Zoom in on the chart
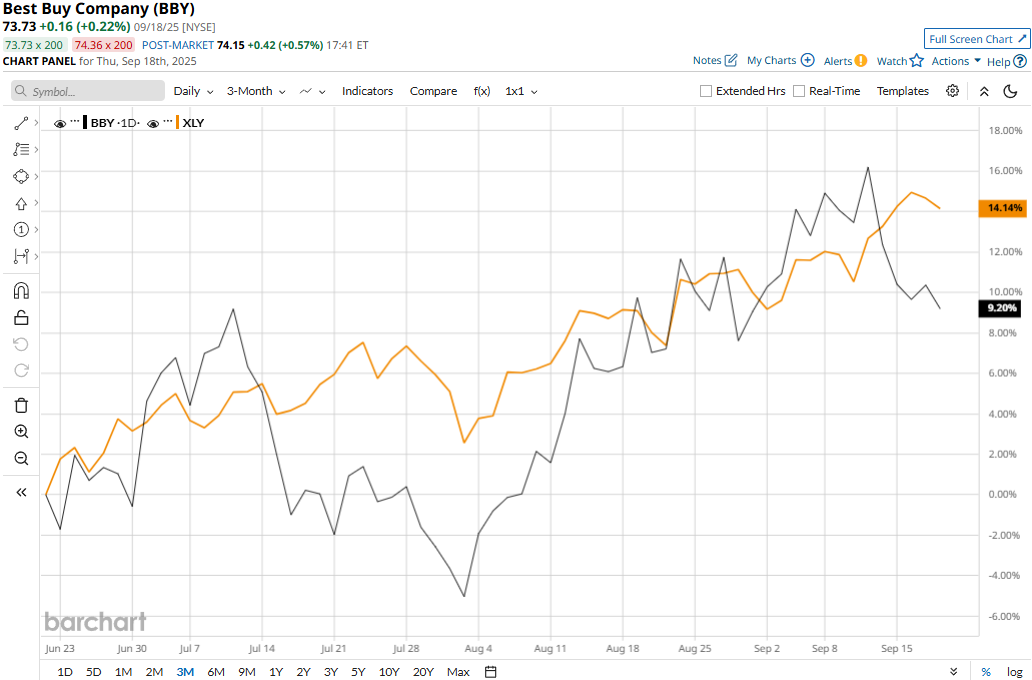The height and width of the screenshot is (680, 1032). (21, 432)
